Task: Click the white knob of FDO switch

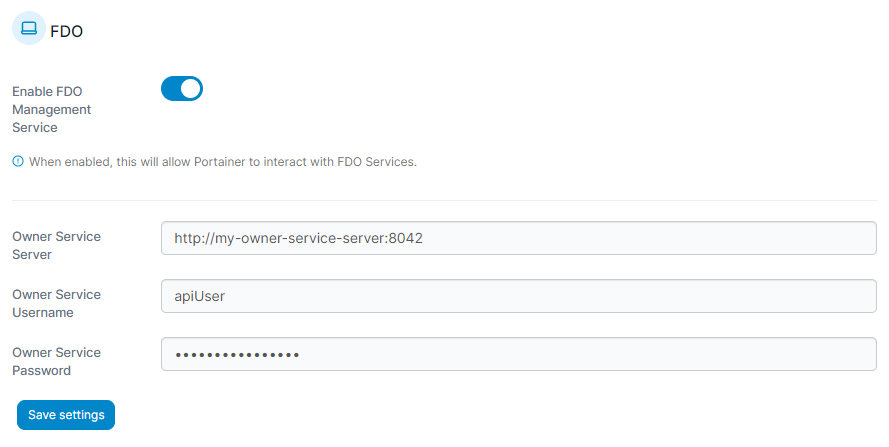Action: (190, 88)
